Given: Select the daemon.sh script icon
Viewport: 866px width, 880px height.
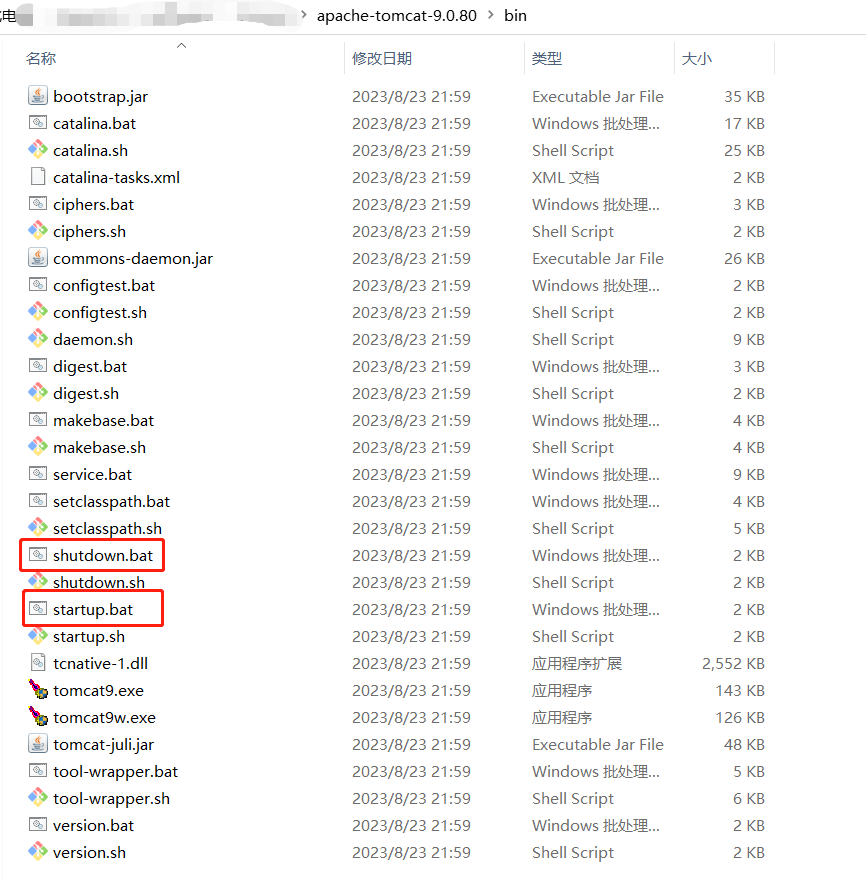Looking at the screenshot, I should (38, 338).
